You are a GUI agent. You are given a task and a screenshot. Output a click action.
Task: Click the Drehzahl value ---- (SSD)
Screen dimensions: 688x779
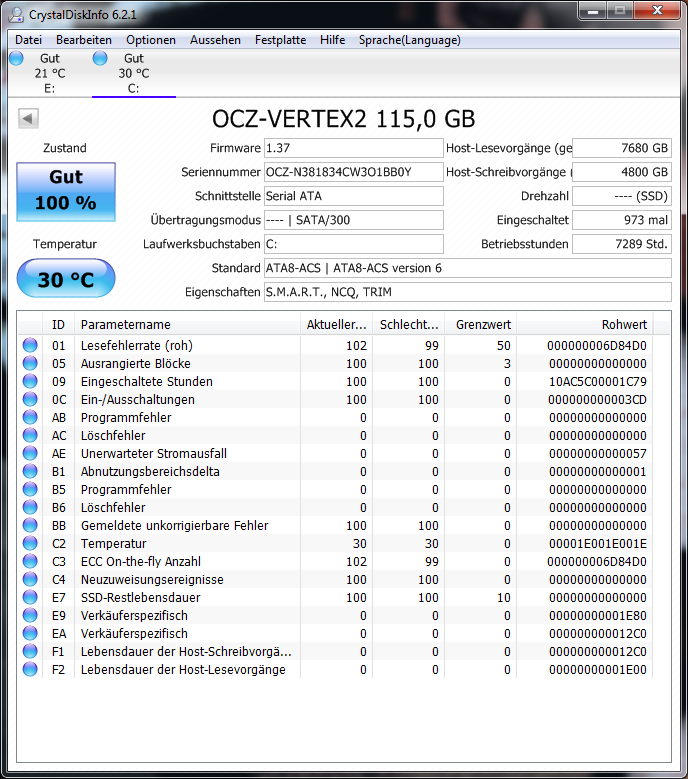(x=622, y=196)
